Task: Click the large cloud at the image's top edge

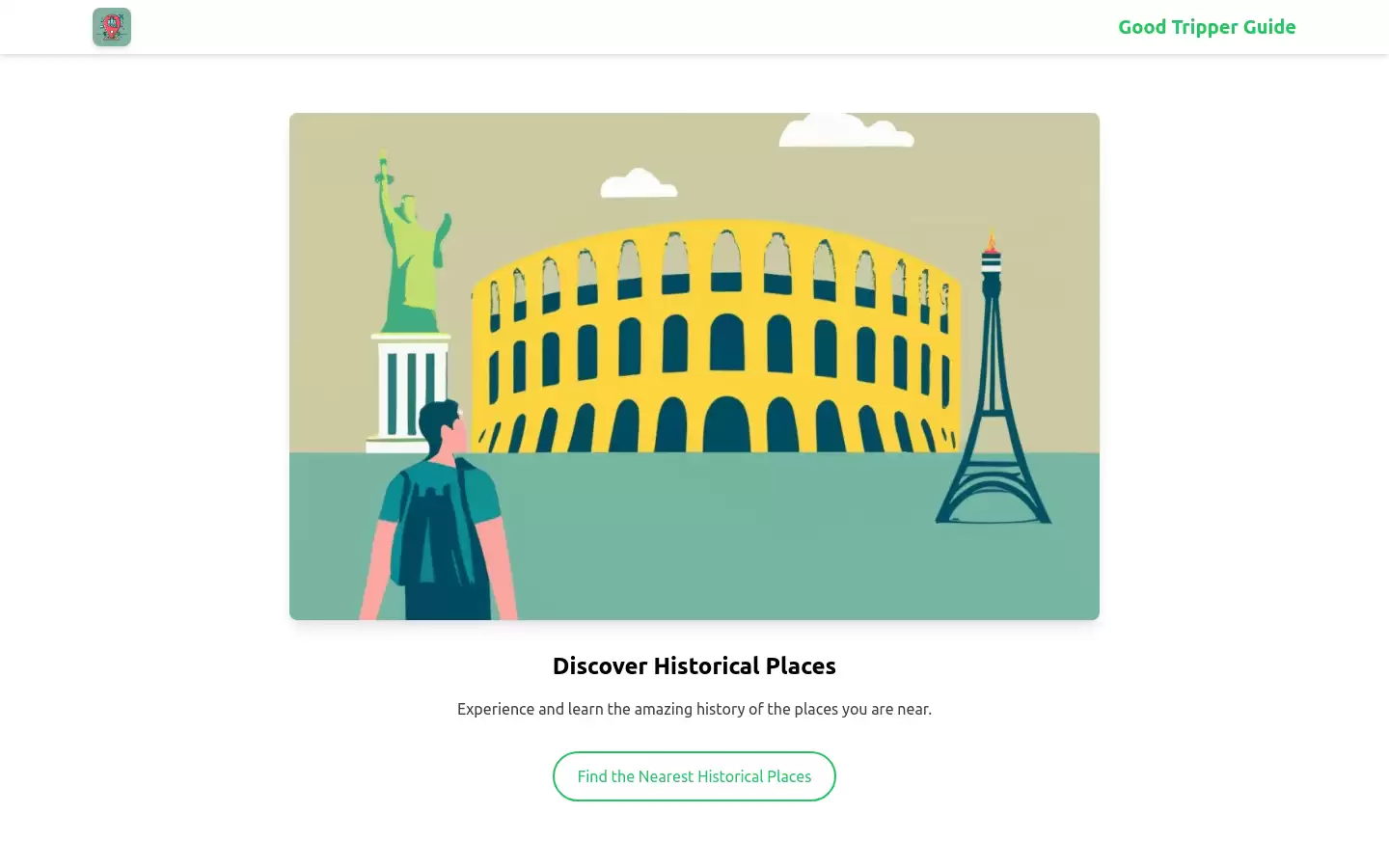Action: (x=845, y=130)
